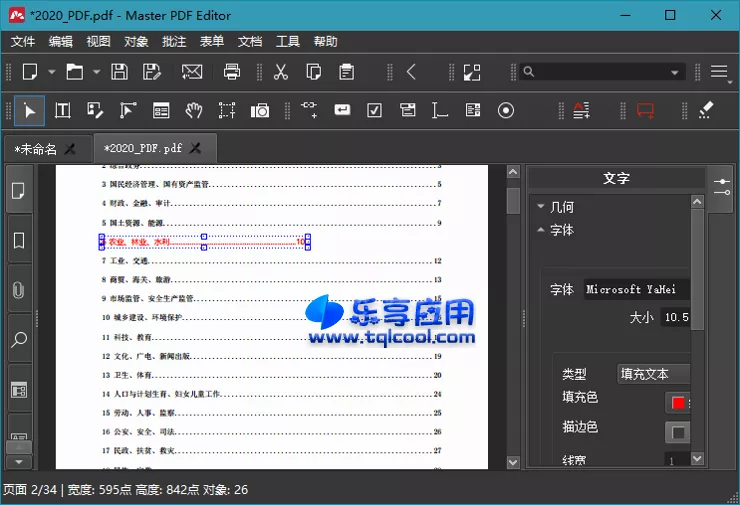Image resolution: width=740 pixels, height=505 pixels.
Task: Add a Radio Button form field tool
Action: (505, 111)
